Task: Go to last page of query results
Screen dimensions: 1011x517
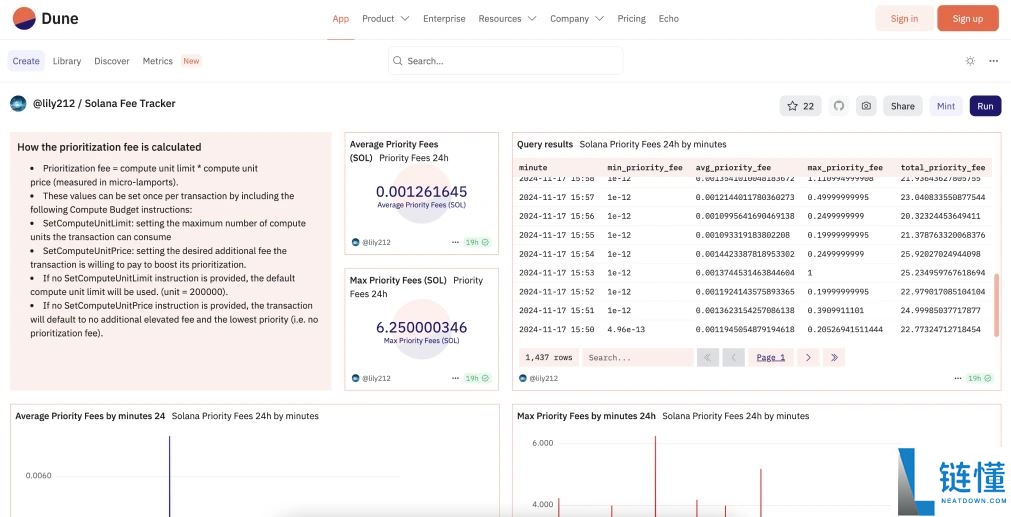Action: point(834,357)
